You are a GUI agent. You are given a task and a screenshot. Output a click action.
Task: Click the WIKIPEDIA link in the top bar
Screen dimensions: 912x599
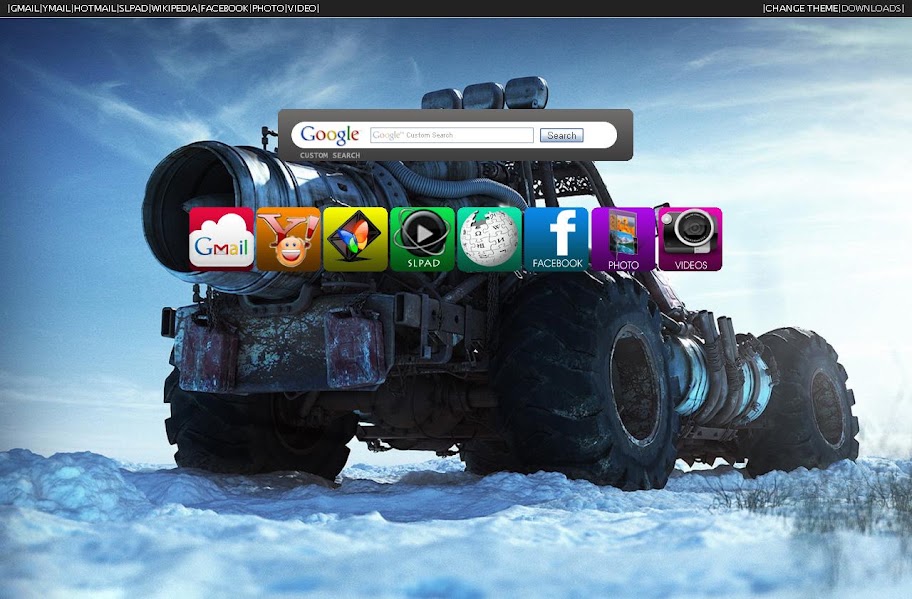point(174,8)
